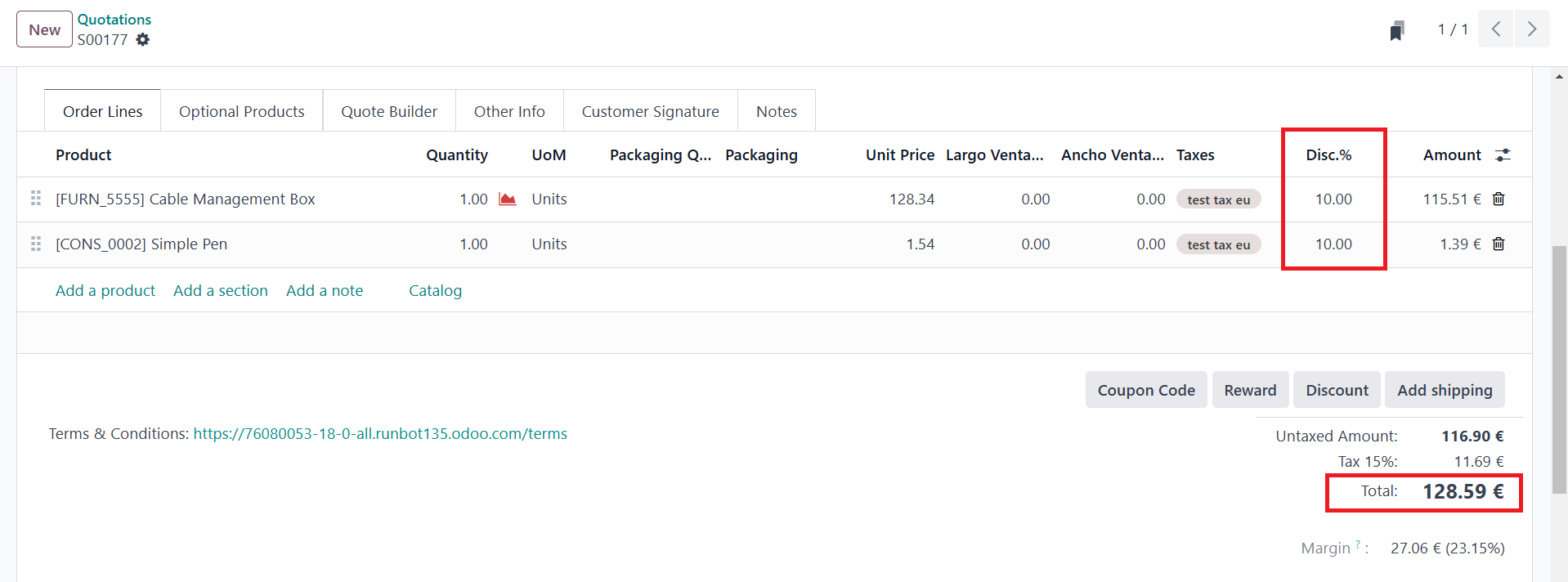Click the Add a product link
The height and width of the screenshot is (582, 1568).
click(105, 291)
